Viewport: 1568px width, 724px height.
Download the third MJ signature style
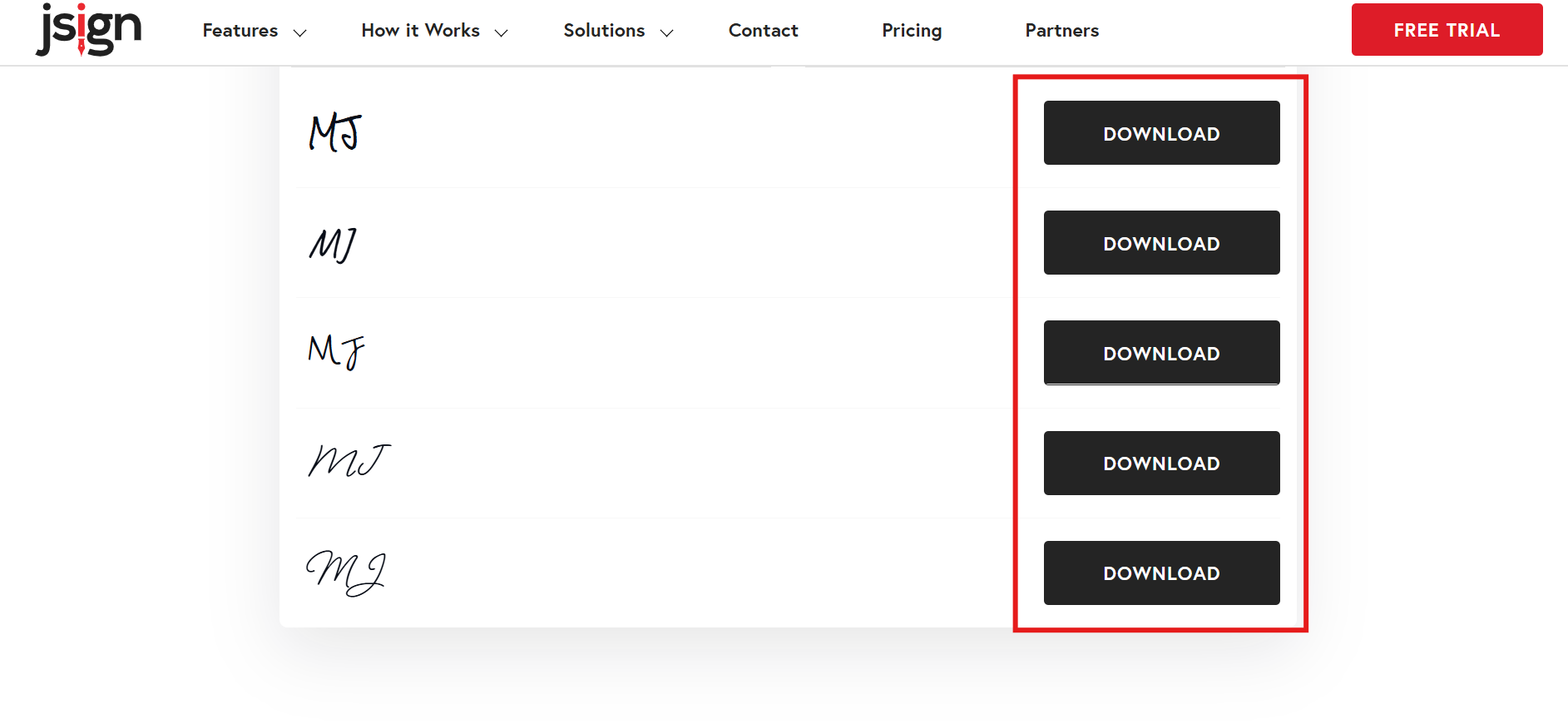pyautogui.click(x=1161, y=353)
